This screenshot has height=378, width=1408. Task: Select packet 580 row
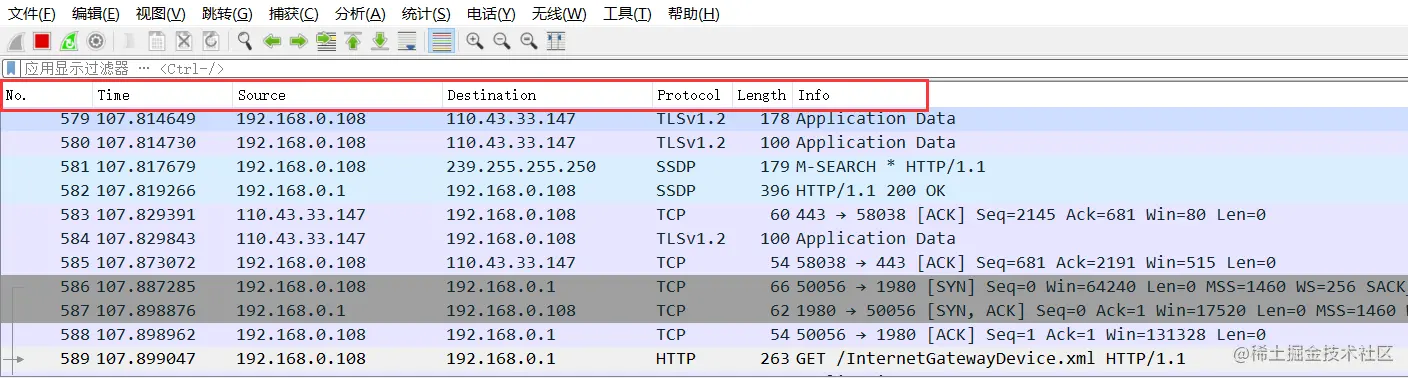(x=704, y=143)
